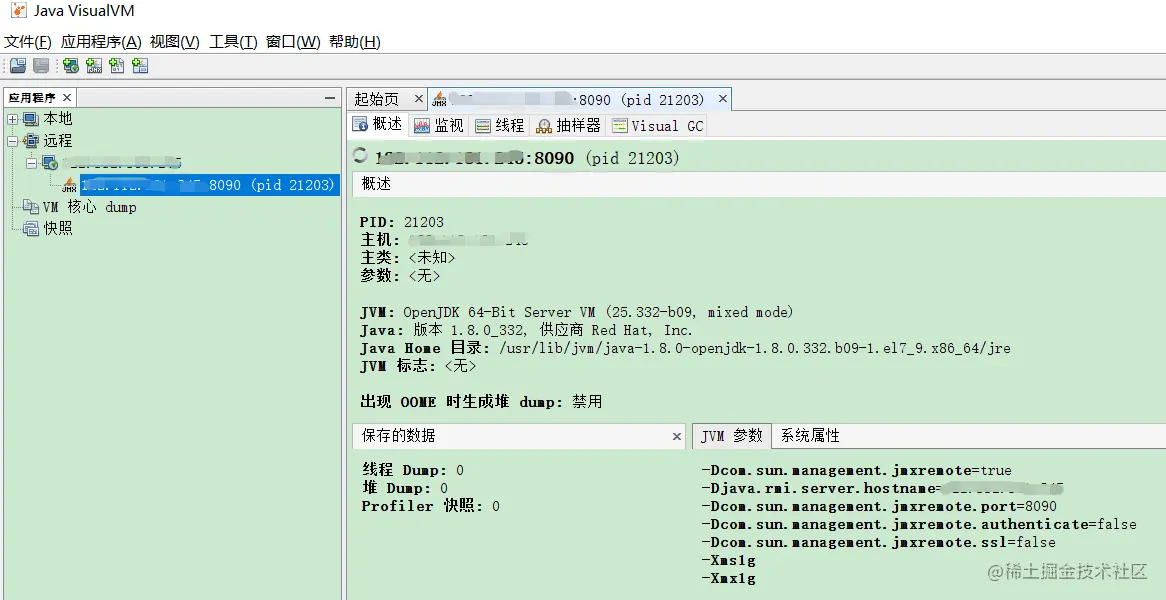The height and width of the screenshot is (600, 1166).
Task: Collapse the 远程 tree node
Action: [x=13, y=141]
